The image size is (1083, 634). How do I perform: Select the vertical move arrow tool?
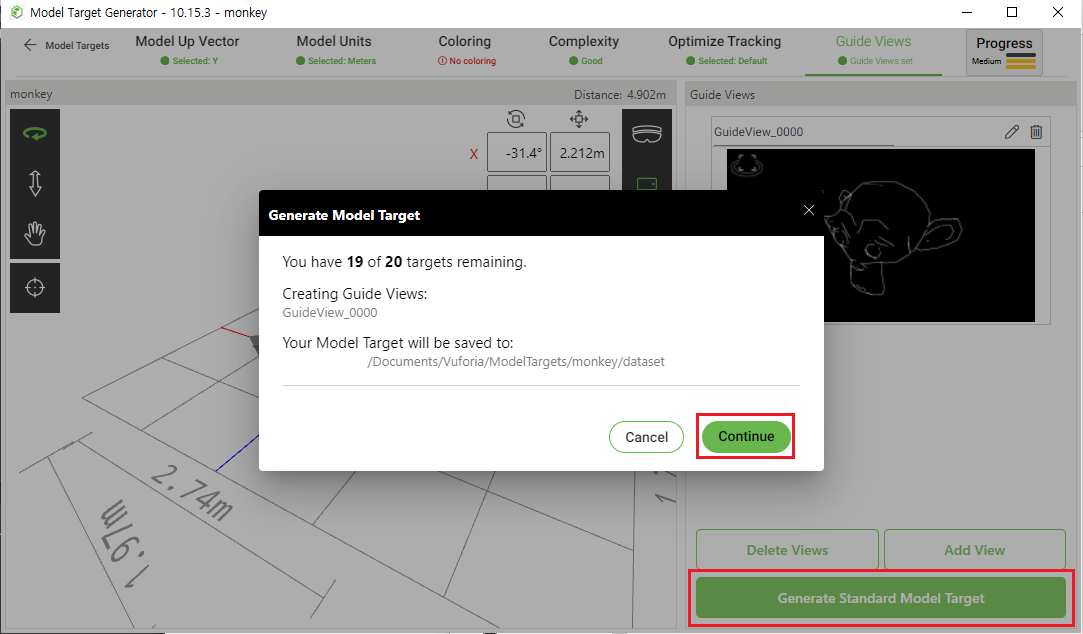tap(35, 184)
